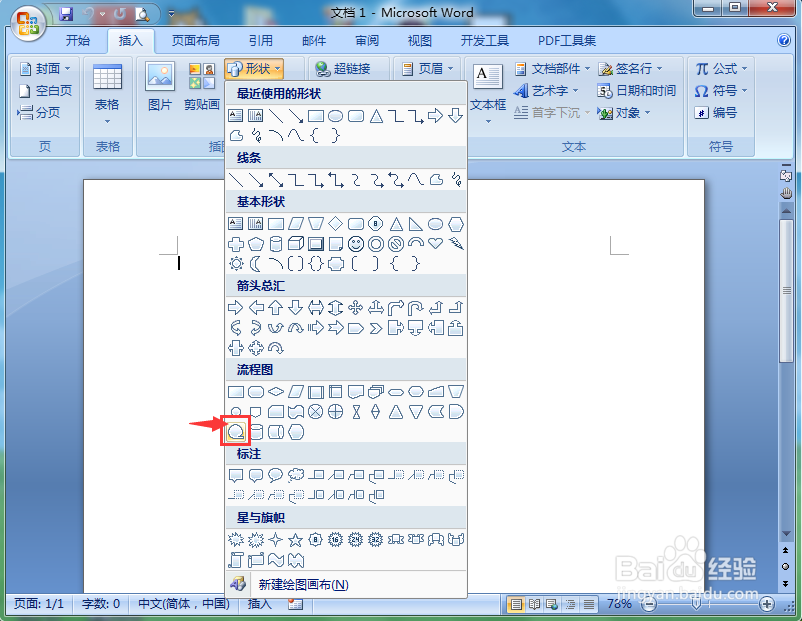Select the flowchart summing junction shape
The width and height of the screenshot is (802, 621).
coord(316,412)
